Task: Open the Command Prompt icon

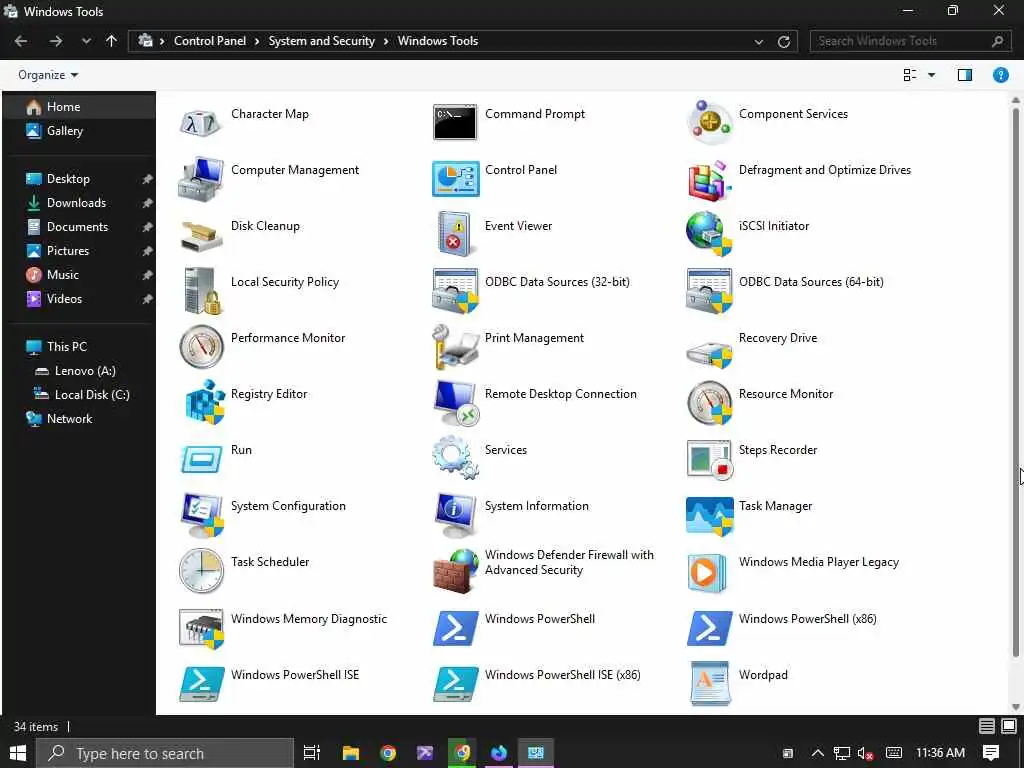Action: (x=455, y=122)
